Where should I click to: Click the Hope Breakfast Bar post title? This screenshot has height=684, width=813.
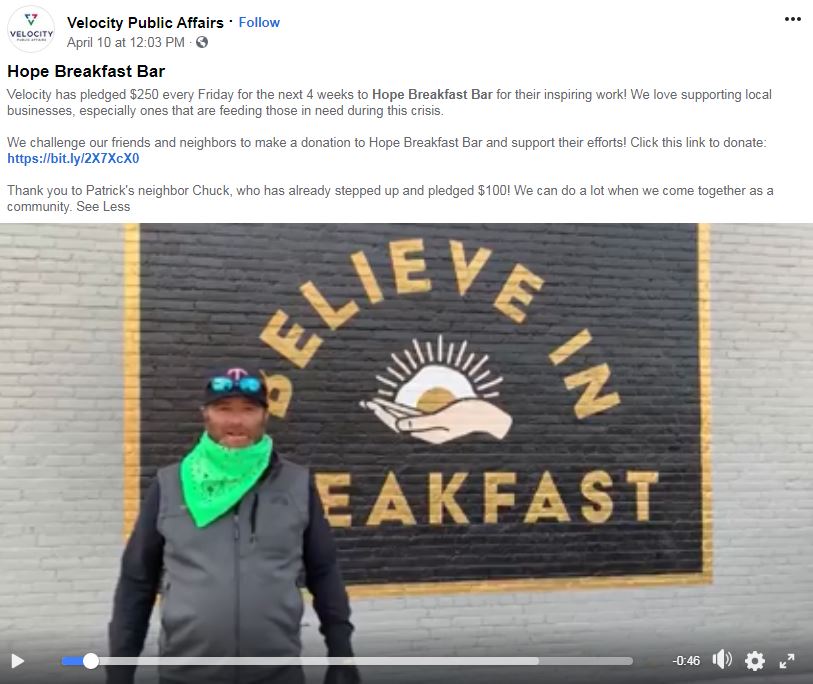86,71
